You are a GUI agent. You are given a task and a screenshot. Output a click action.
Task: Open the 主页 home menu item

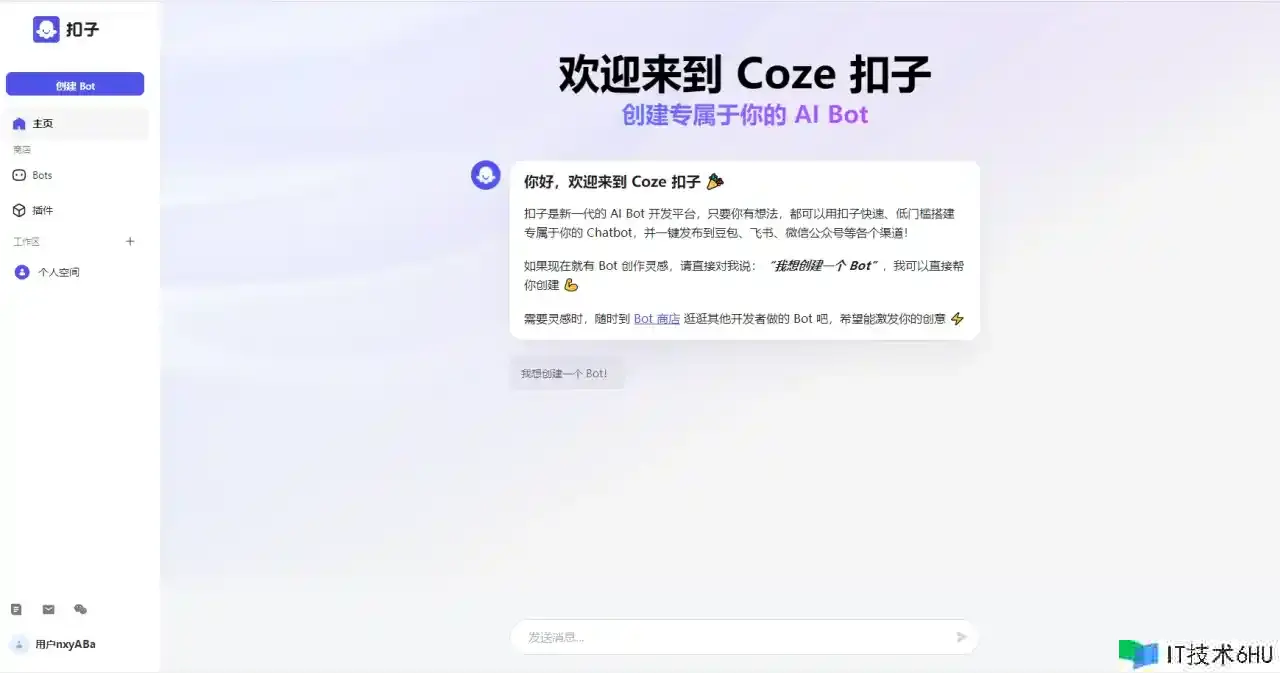pyautogui.click(x=76, y=124)
